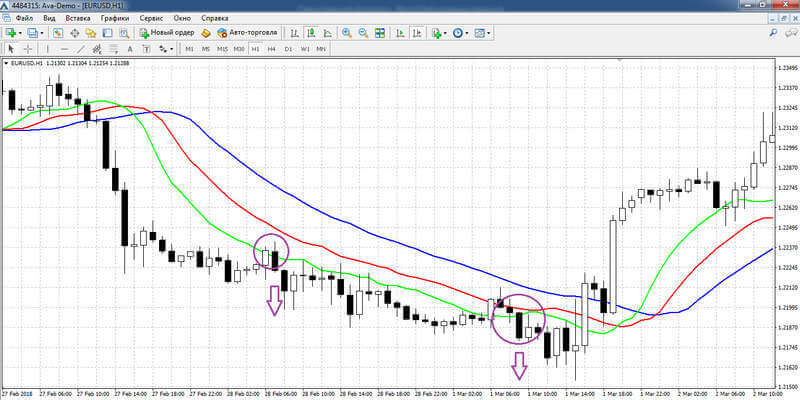Expand the profiles dropdown arrow
Image resolution: width=800 pixels, height=400 pixels.
pos(42,33)
